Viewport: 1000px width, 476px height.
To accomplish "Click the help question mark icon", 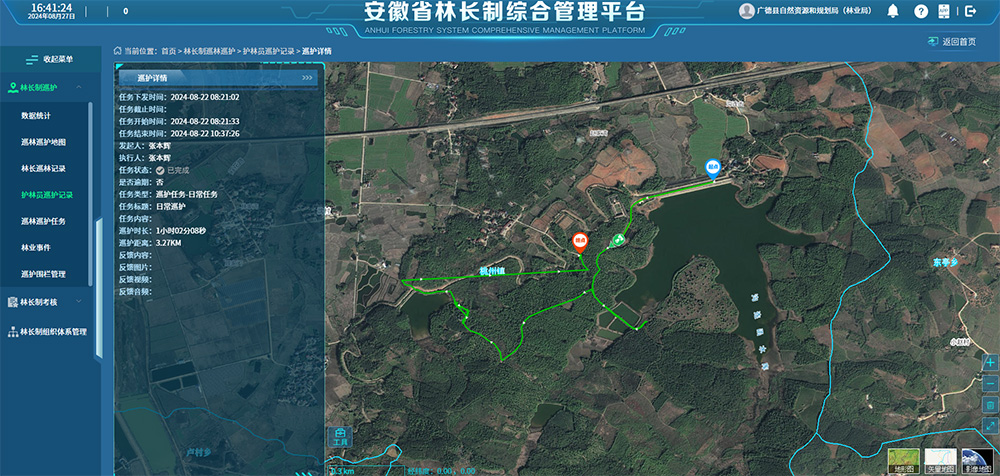I will 919,11.
